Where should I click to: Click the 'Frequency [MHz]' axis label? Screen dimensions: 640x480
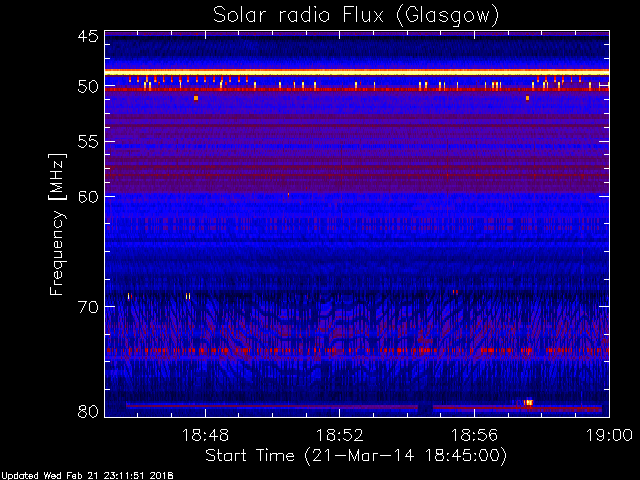[x=57, y=224]
